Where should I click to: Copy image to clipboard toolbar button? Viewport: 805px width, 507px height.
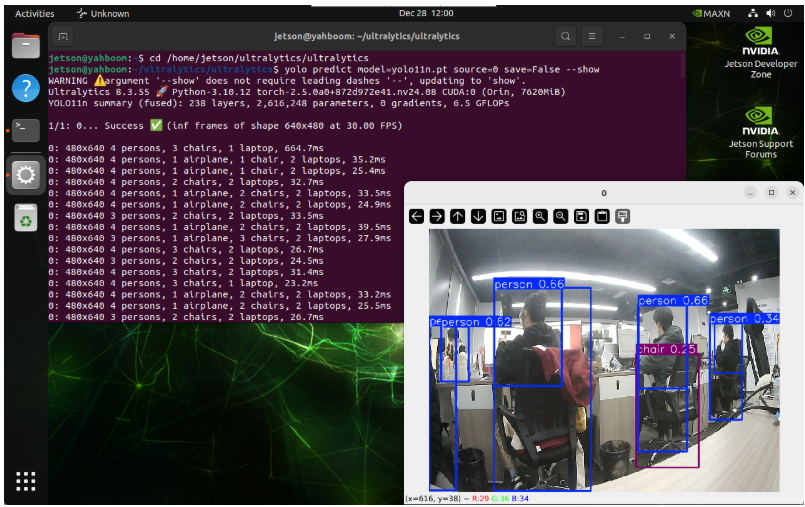[x=602, y=216]
